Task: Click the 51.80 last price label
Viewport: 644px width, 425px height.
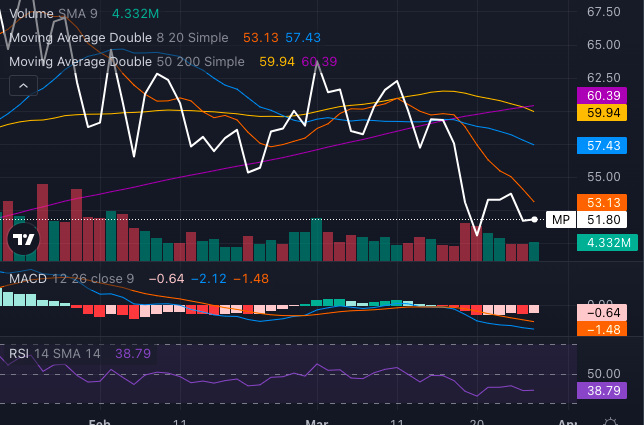Action: tap(606, 220)
